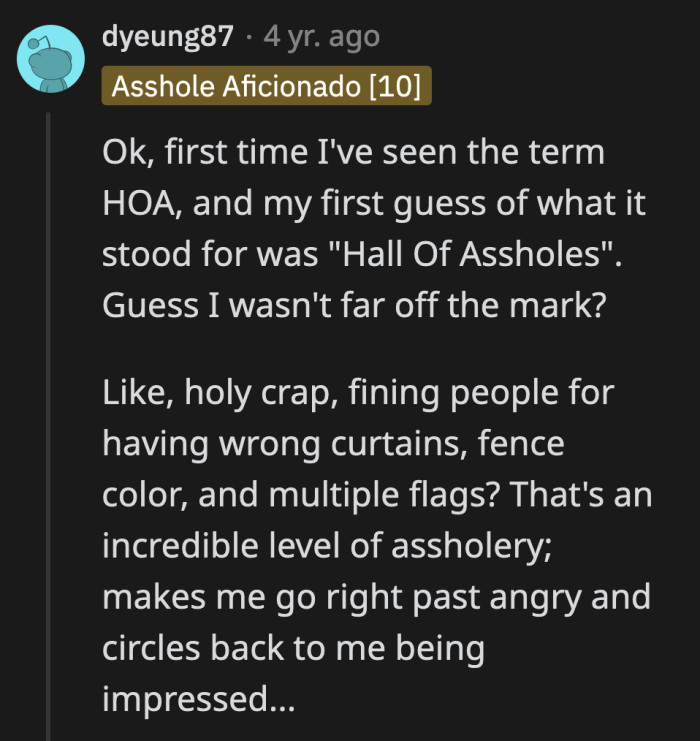
Task: Click the Asshole Aficionado [10] flair badge
Action: (x=266, y=86)
